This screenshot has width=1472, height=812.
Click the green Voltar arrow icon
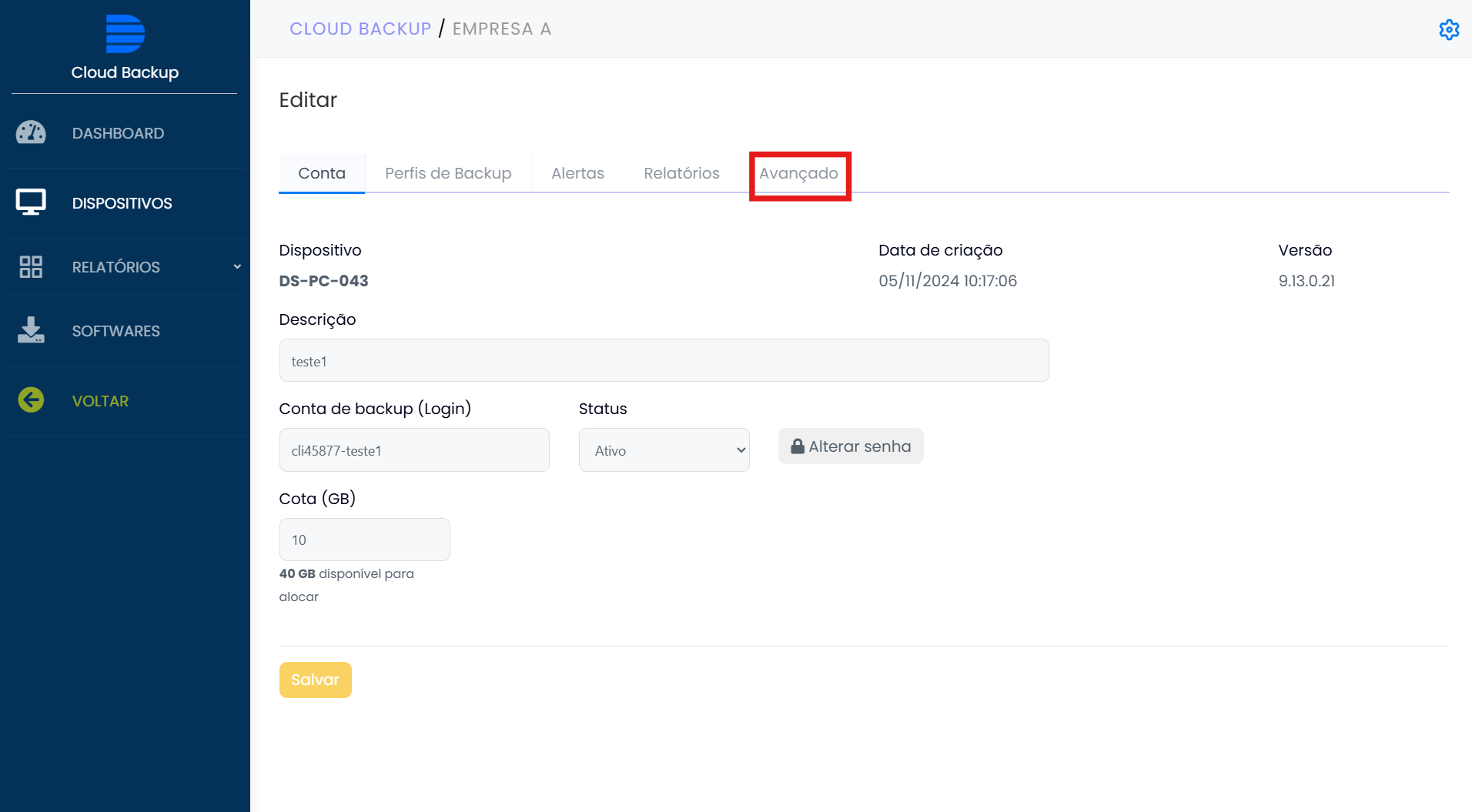click(x=31, y=400)
